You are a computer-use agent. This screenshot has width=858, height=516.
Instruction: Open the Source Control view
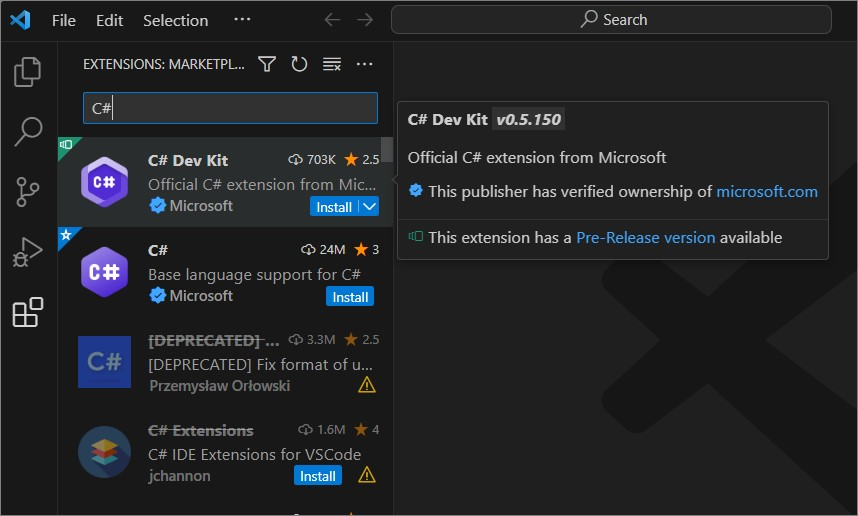coord(27,192)
